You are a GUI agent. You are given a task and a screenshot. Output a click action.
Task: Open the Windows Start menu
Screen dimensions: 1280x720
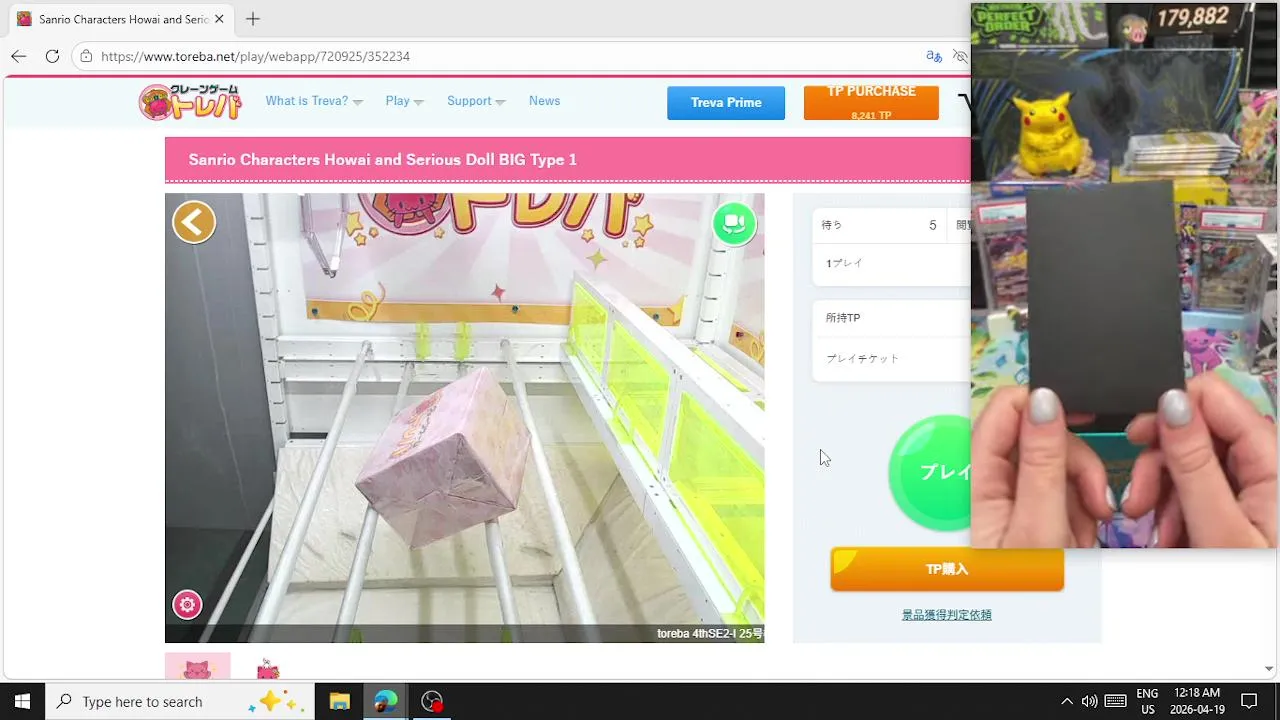coord(22,701)
